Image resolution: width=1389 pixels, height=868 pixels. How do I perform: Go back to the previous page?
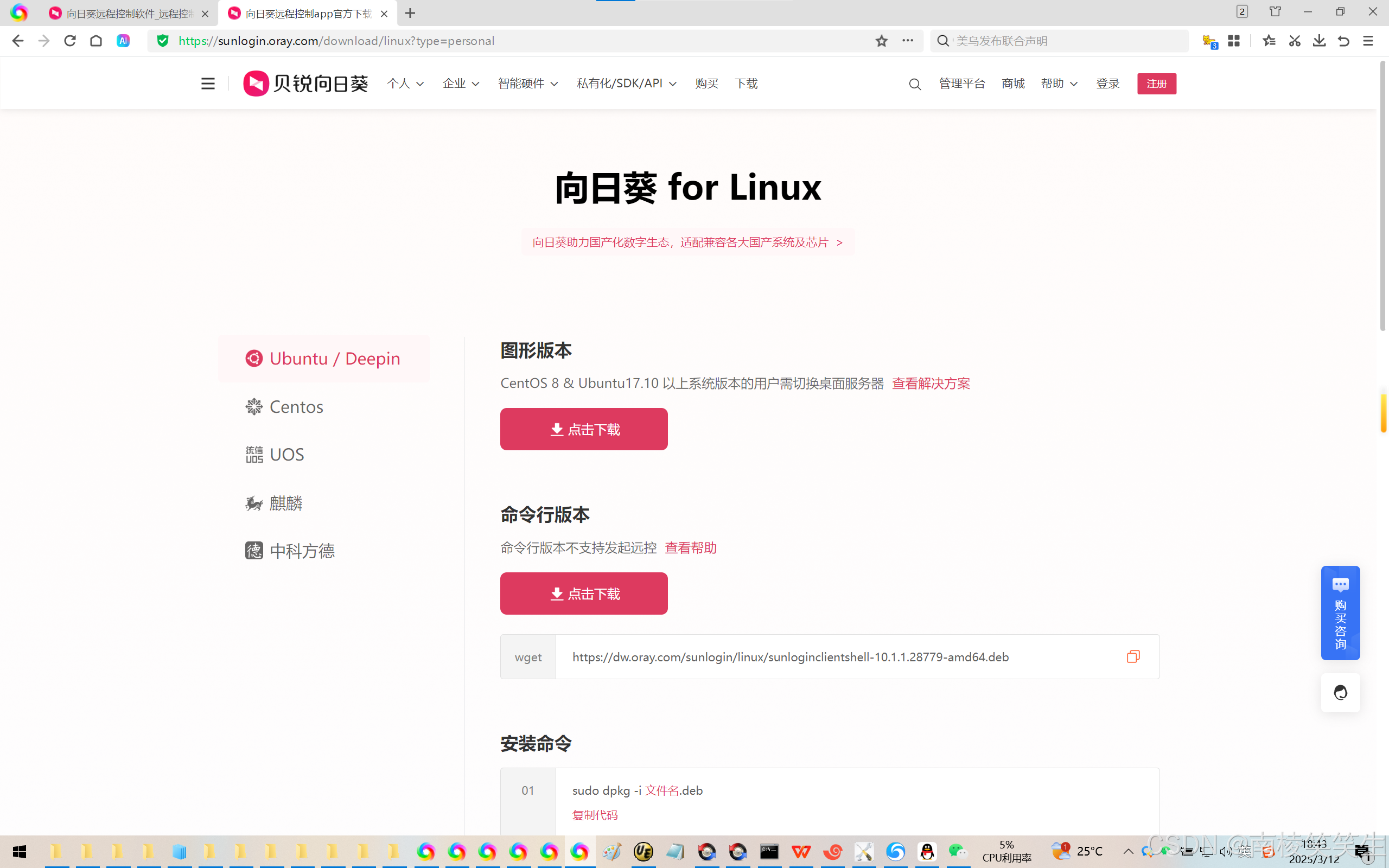point(18,41)
